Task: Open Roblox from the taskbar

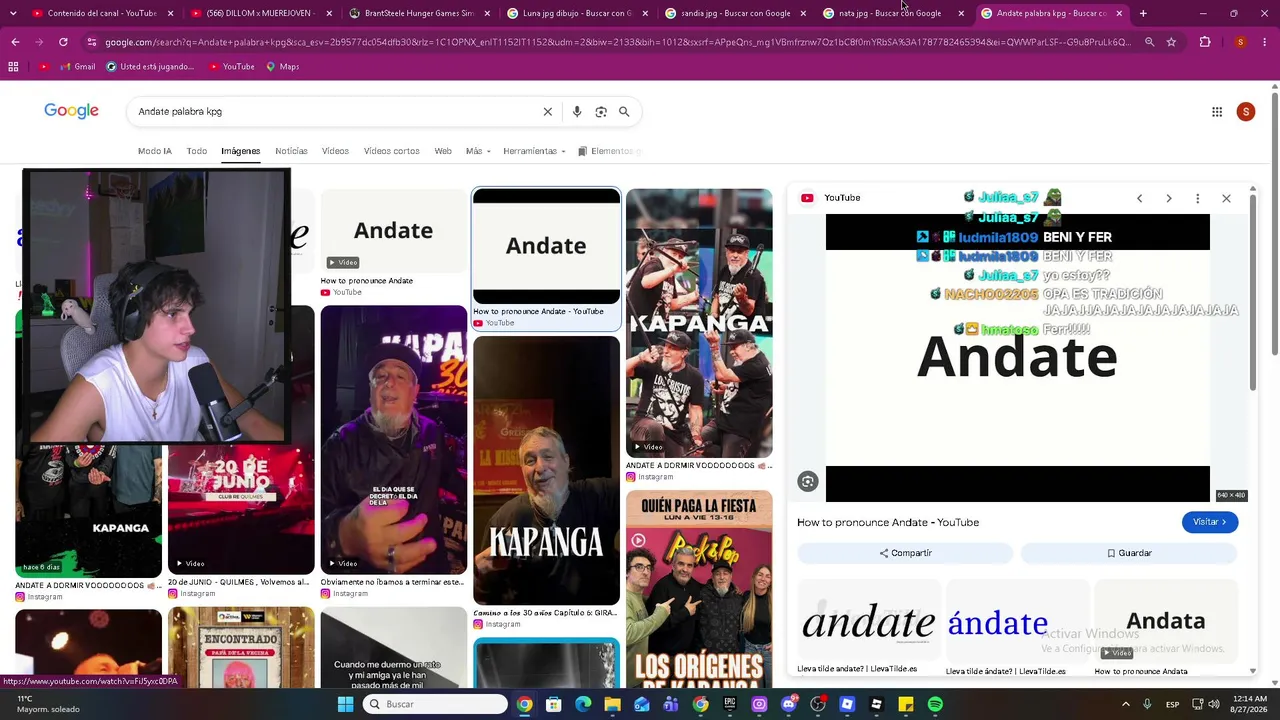Action: pyautogui.click(x=847, y=704)
